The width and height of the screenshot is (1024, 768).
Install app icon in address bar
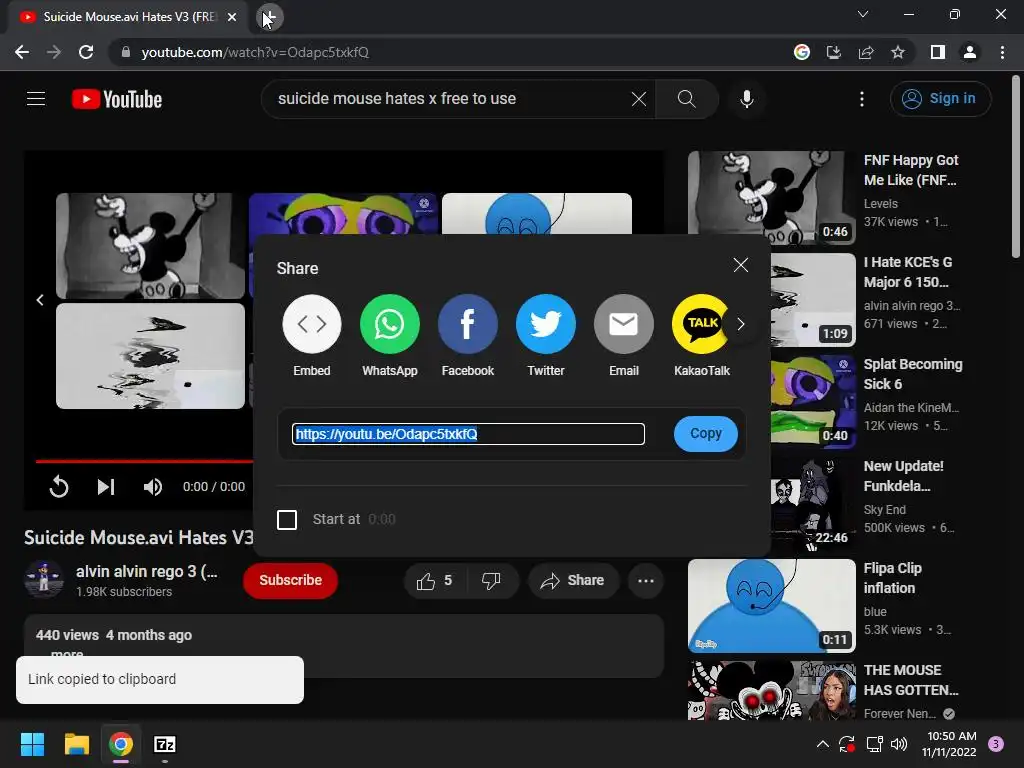tap(834, 52)
